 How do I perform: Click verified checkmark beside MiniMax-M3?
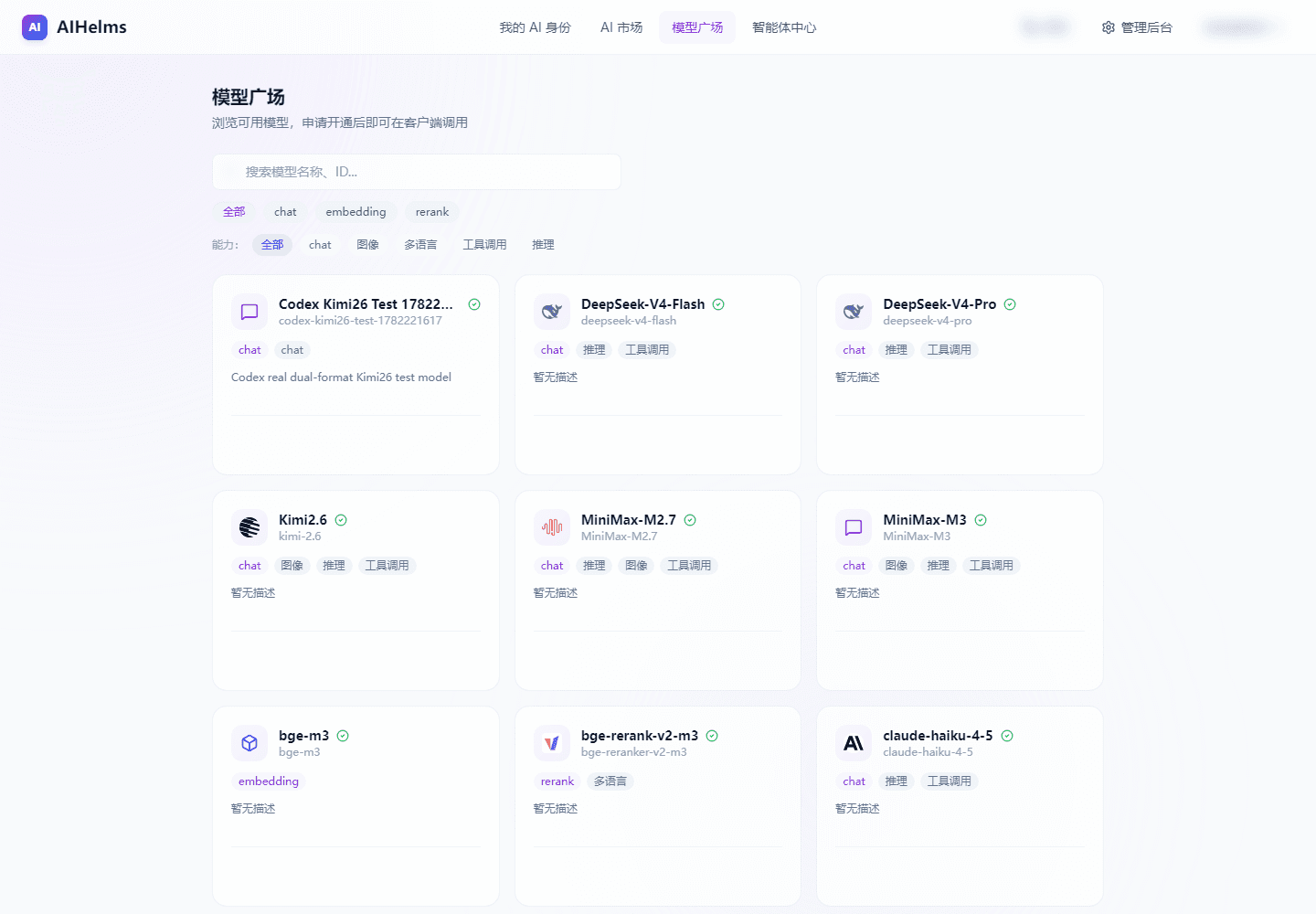[981, 520]
